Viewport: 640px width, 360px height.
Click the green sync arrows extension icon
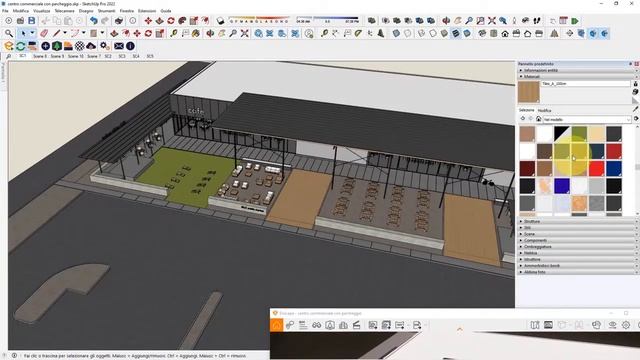[20, 46]
